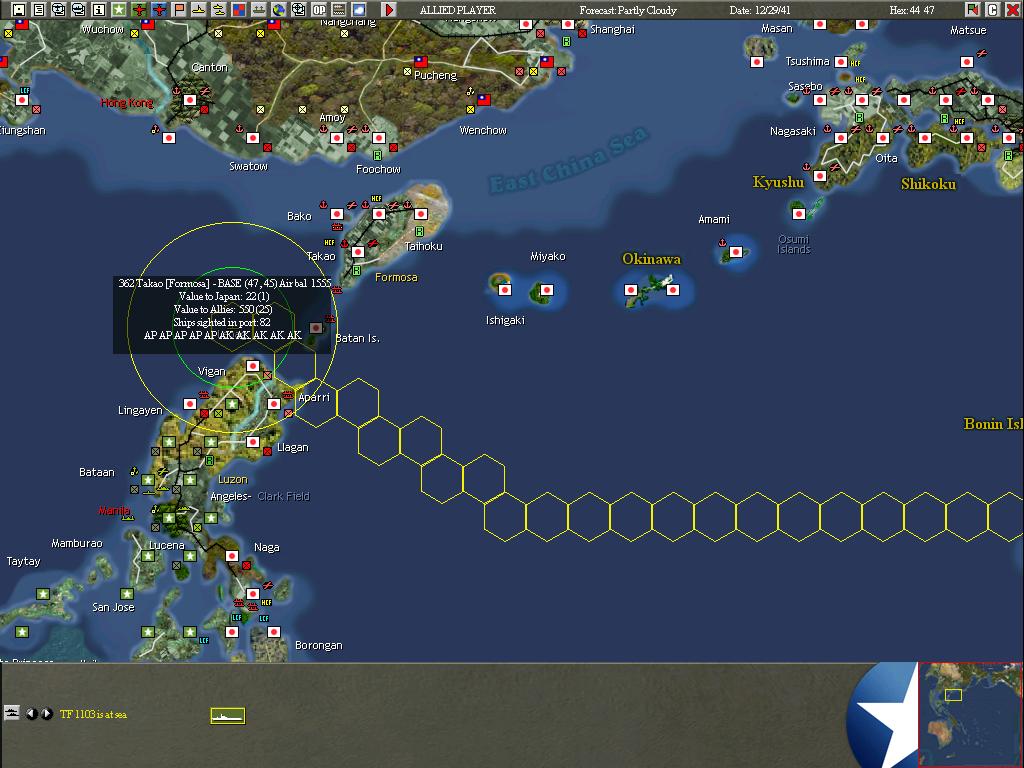1024x768 pixels.
Task: Open the document report icon in toolbar
Action: coord(39,10)
